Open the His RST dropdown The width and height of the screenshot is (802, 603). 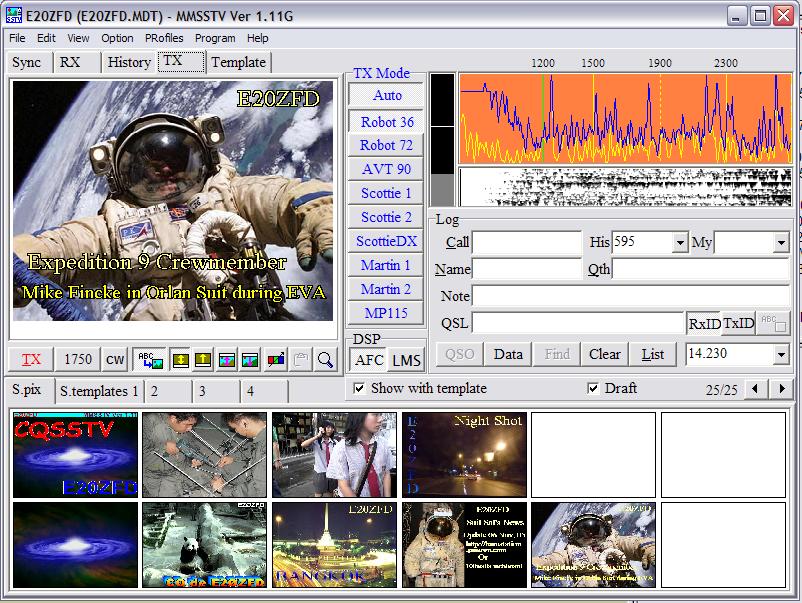[x=680, y=243]
